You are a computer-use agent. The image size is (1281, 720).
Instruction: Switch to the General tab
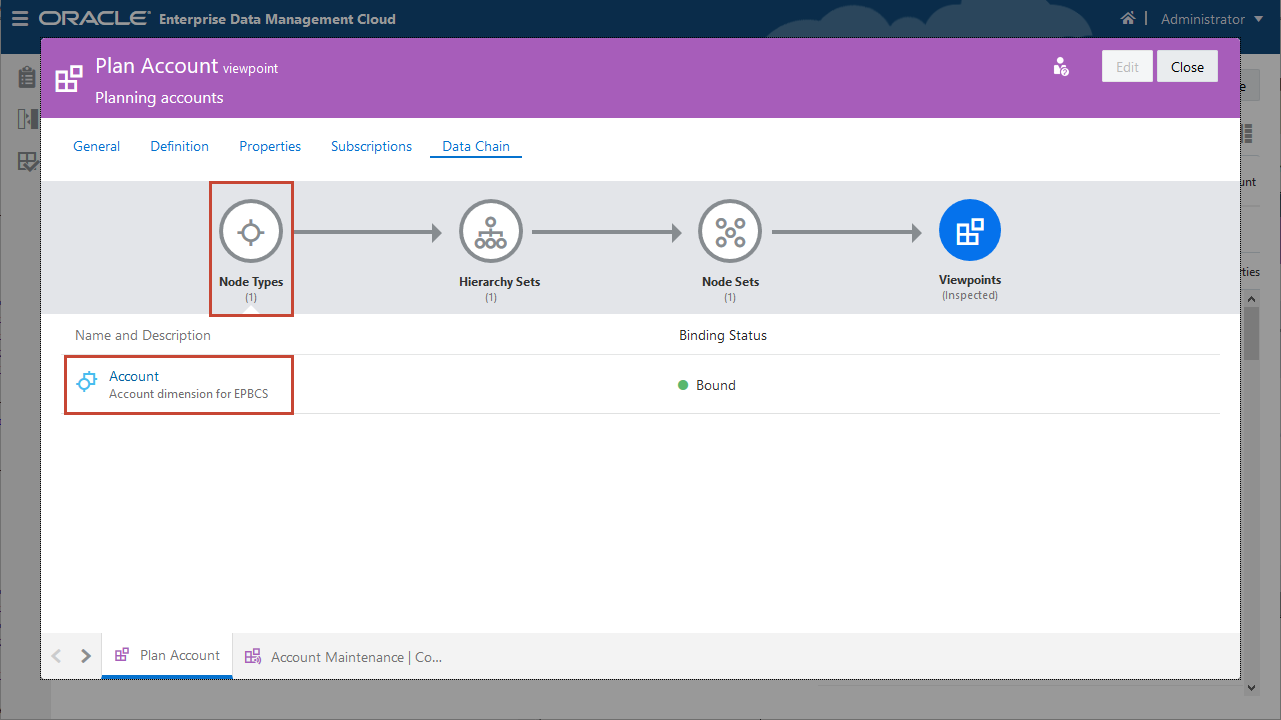tap(97, 146)
